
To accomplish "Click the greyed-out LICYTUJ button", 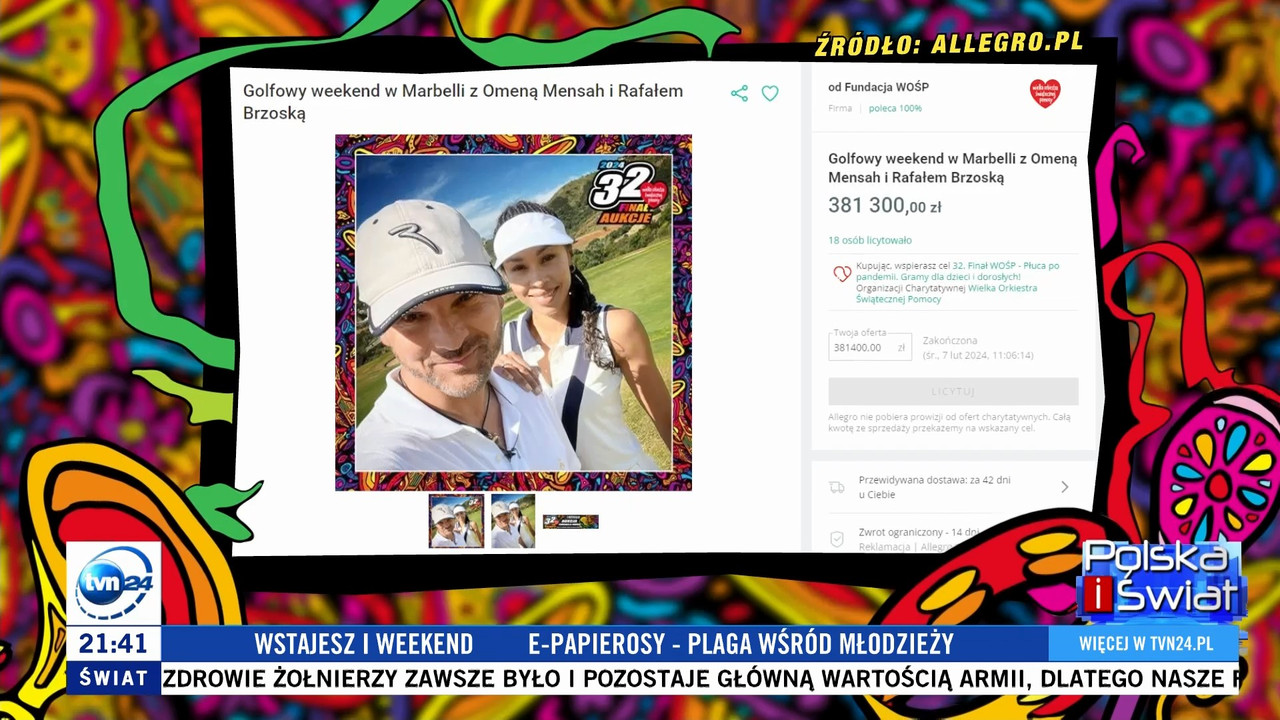I will click(953, 391).
